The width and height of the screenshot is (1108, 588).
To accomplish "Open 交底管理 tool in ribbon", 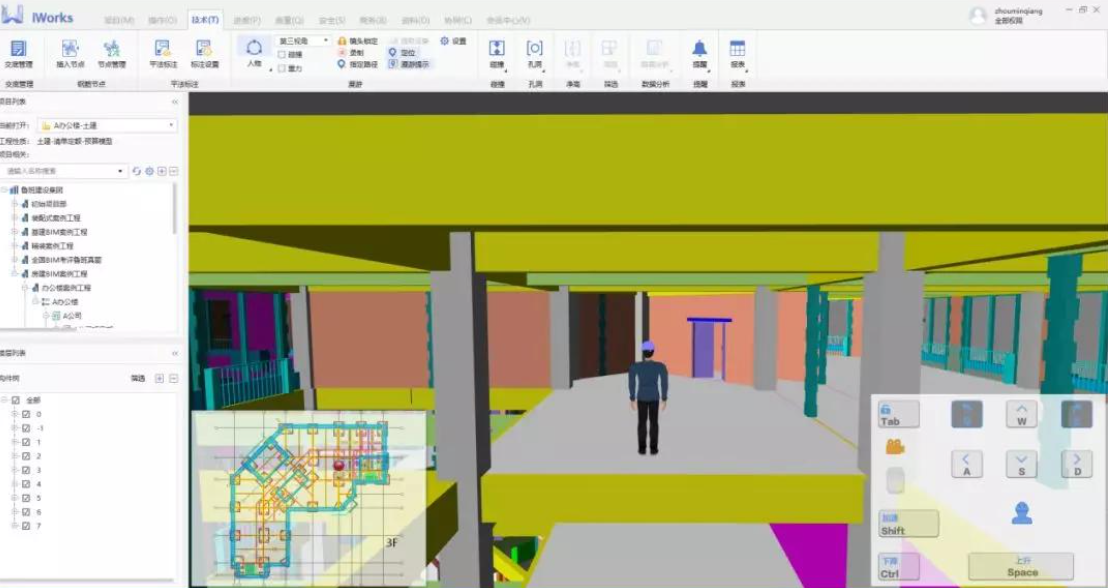I will [18, 54].
